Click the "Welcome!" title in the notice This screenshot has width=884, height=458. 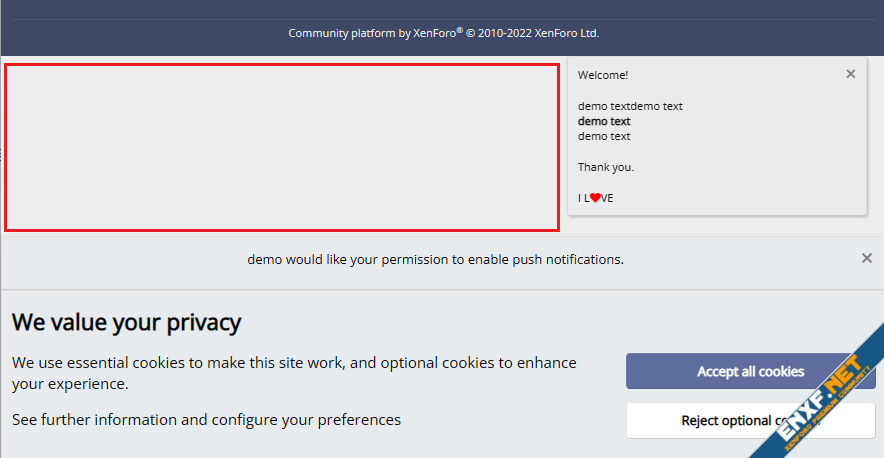603,75
